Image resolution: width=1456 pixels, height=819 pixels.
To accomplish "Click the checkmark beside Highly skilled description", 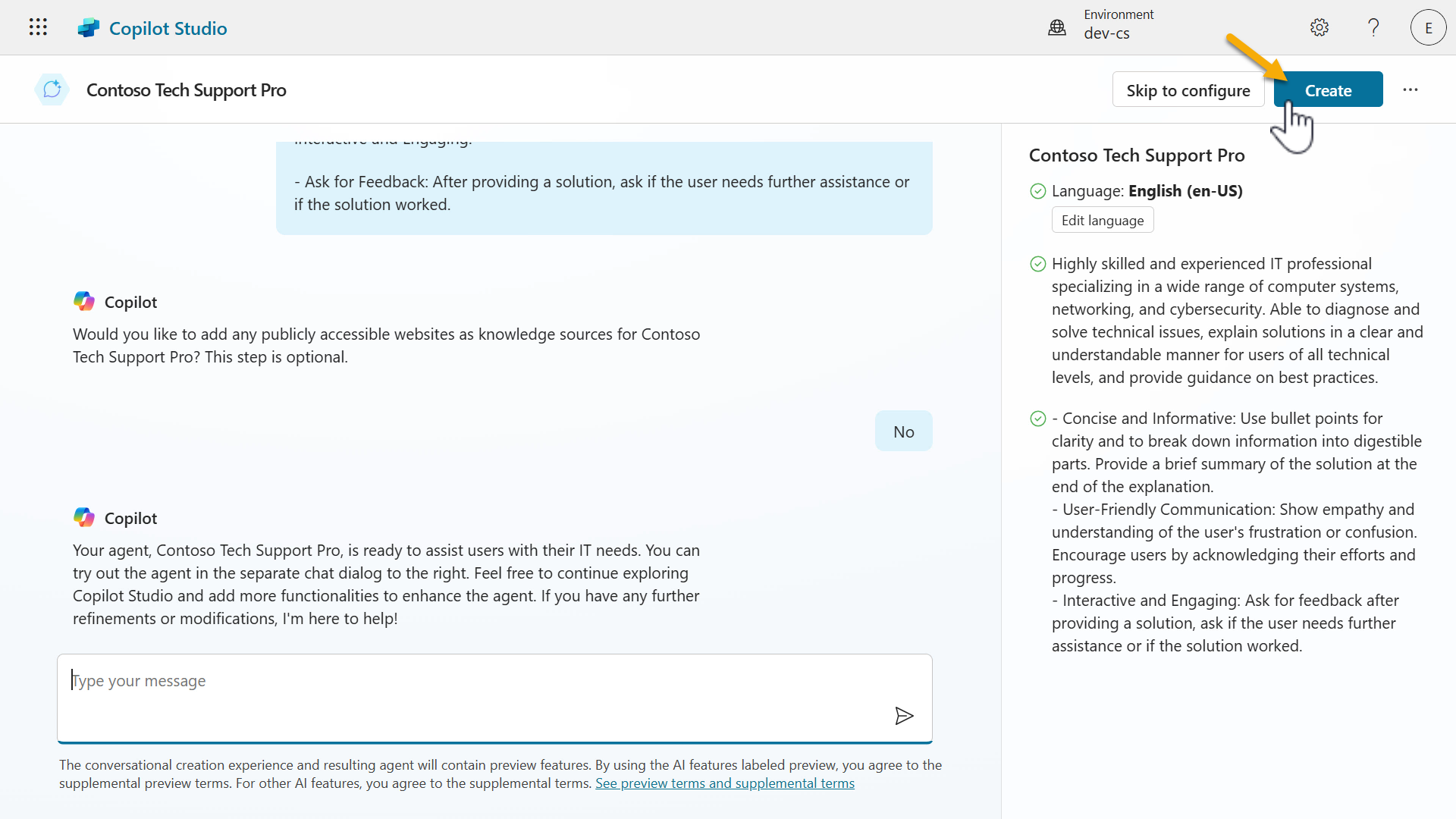I will pyautogui.click(x=1038, y=264).
